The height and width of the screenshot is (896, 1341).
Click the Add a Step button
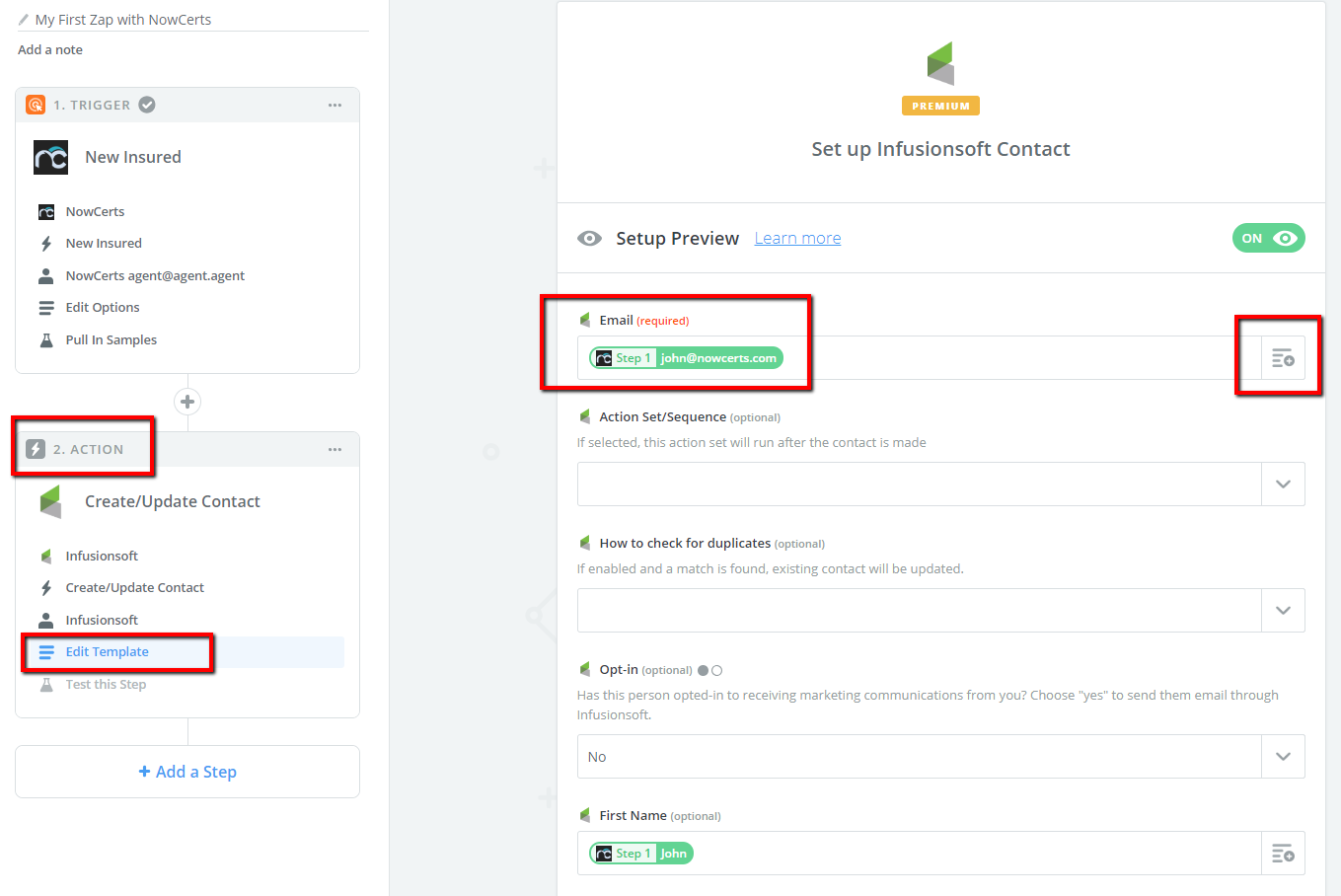(187, 772)
